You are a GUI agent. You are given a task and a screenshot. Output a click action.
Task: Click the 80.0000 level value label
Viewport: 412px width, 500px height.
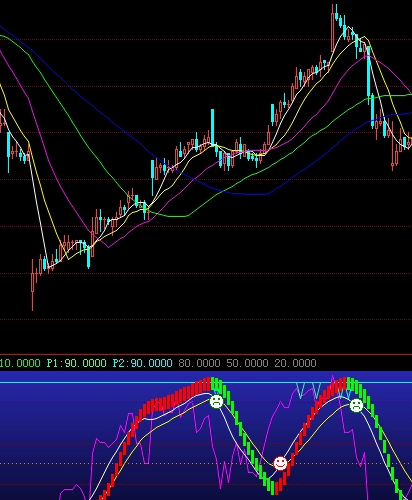click(x=199, y=363)
